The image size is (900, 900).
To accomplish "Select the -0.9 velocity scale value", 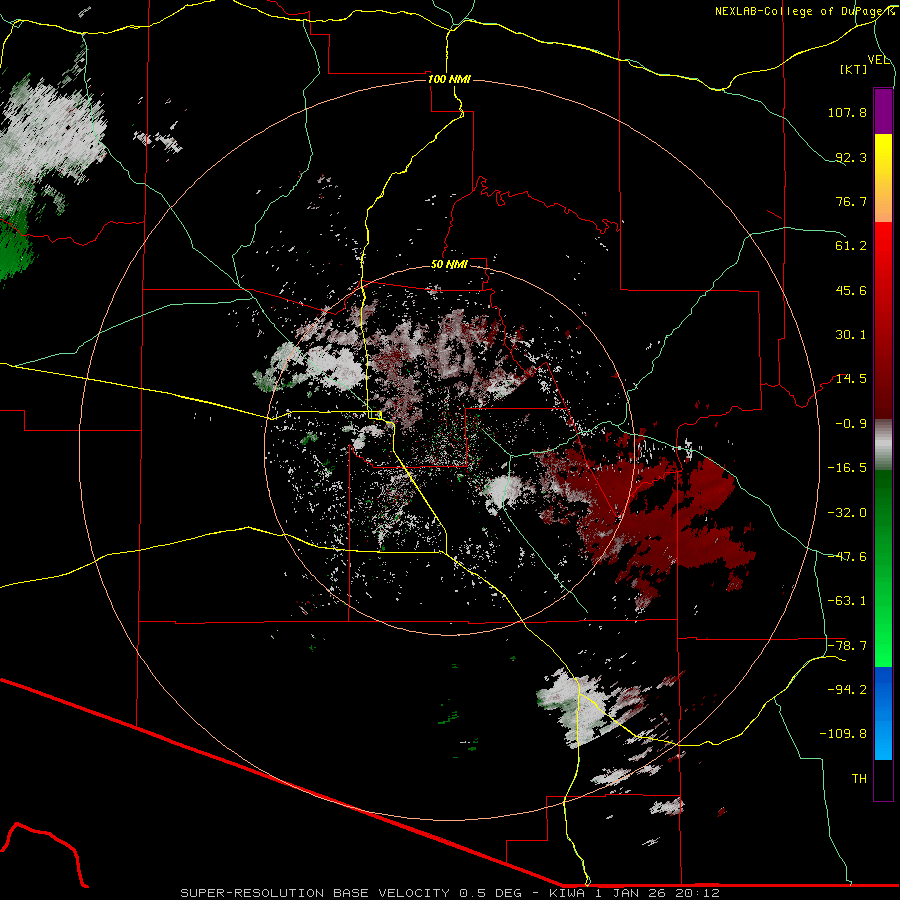I will click(x=851, y=424).
